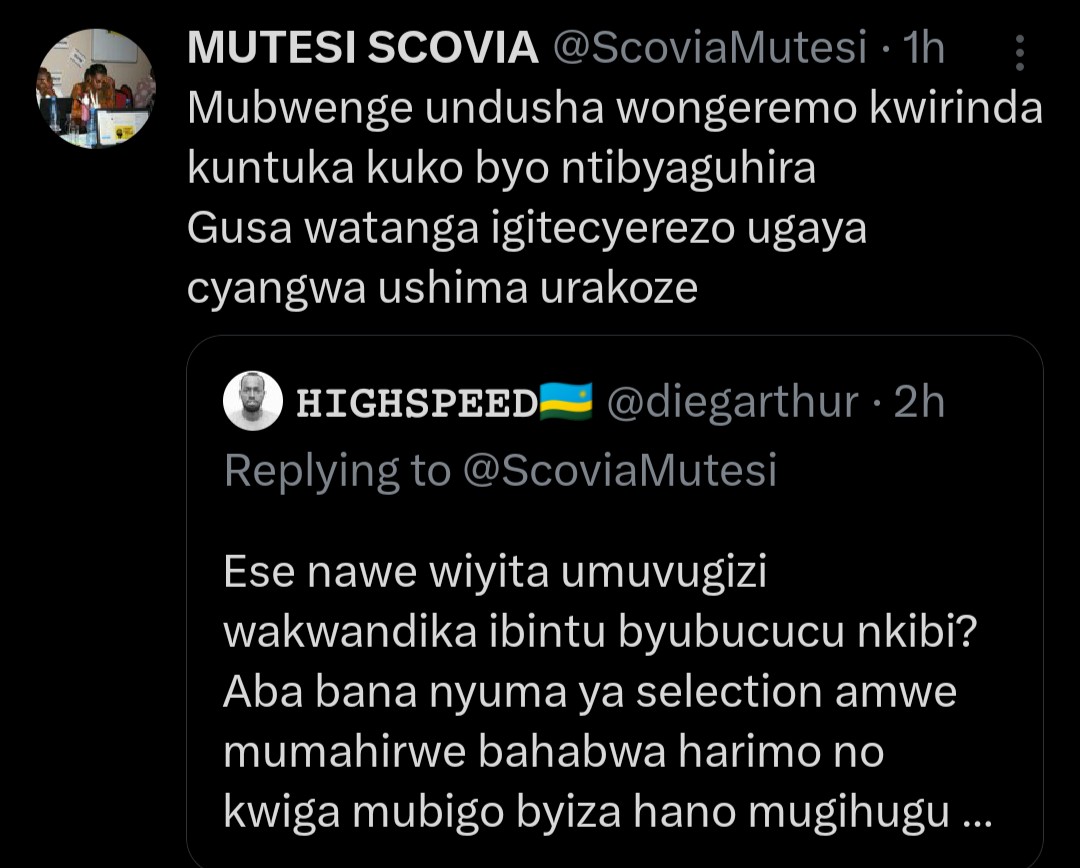Click the HIGHSPEED display name
Image resolution: width=1080 pixels, height=868 pixels.
point(417,403)
